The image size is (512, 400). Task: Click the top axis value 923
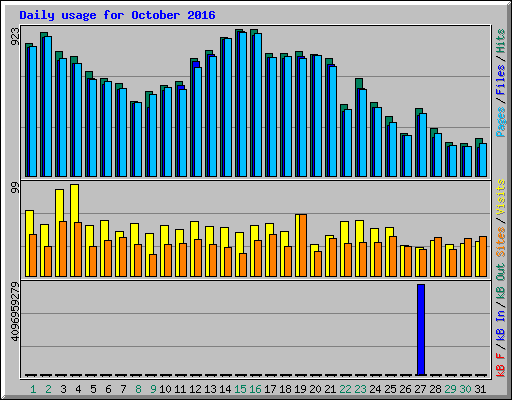coord(15,36)
